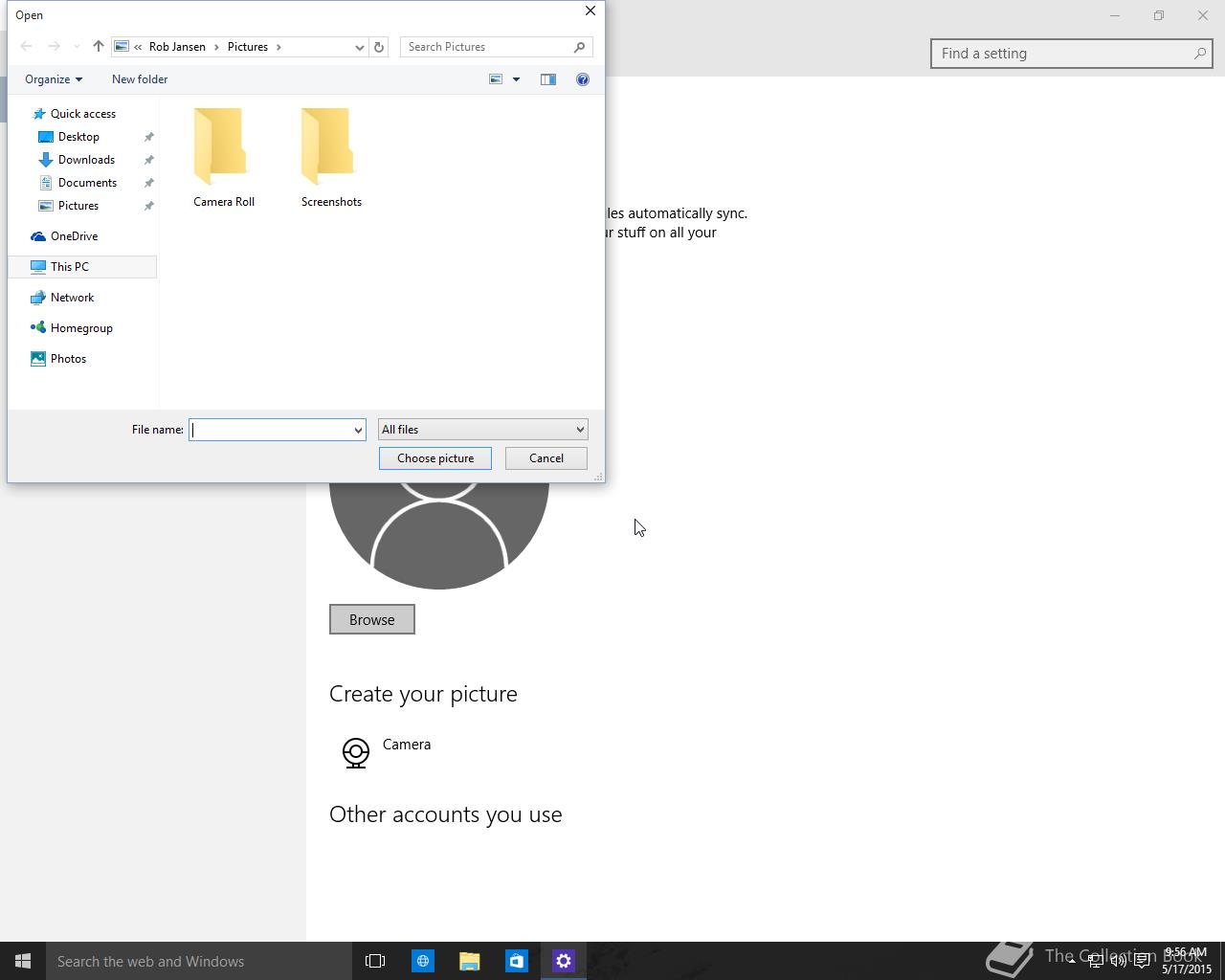Select This PC in navigation pane

click(x=82, y=267)
